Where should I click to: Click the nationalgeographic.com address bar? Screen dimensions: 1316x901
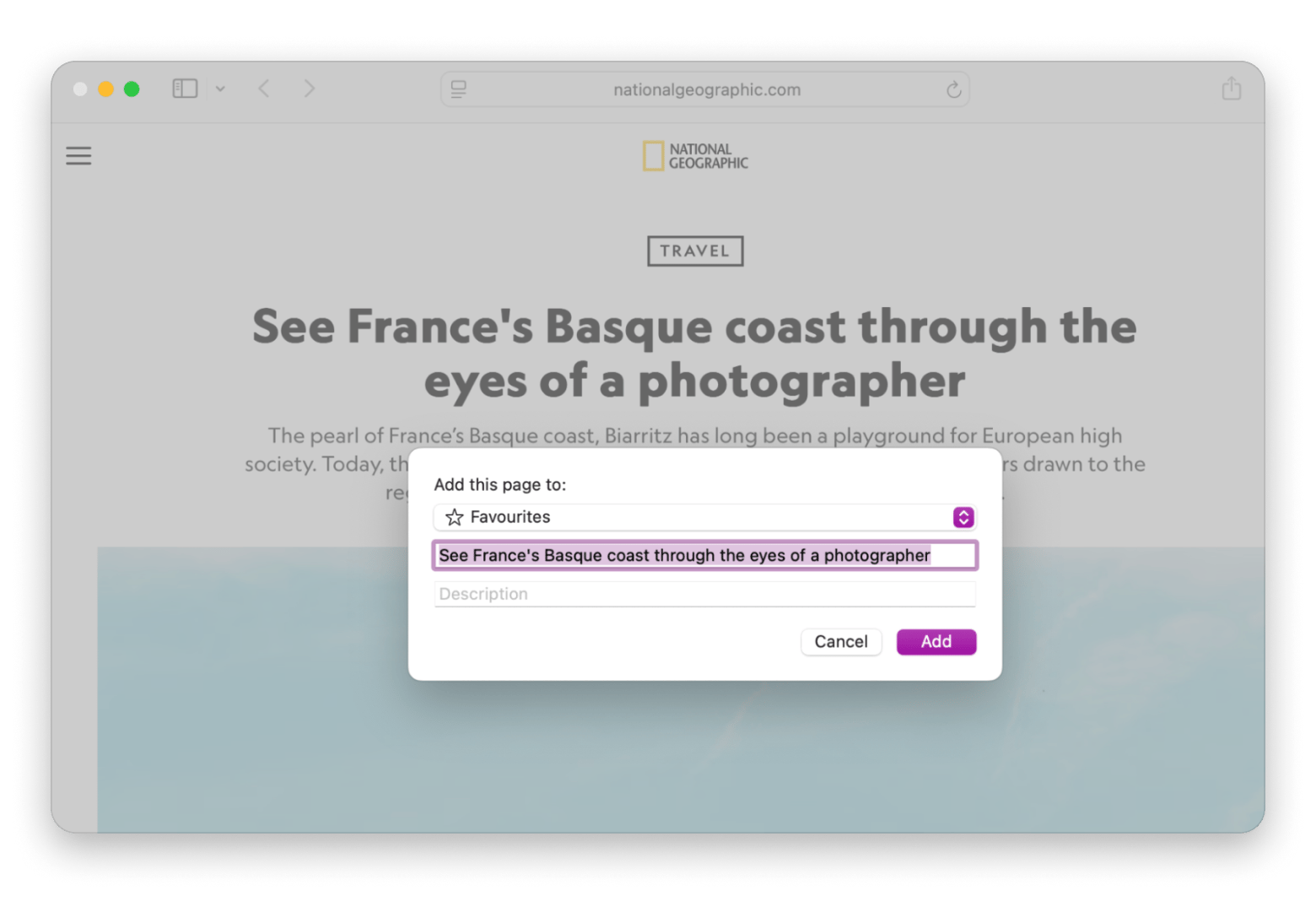pos(706,89)
